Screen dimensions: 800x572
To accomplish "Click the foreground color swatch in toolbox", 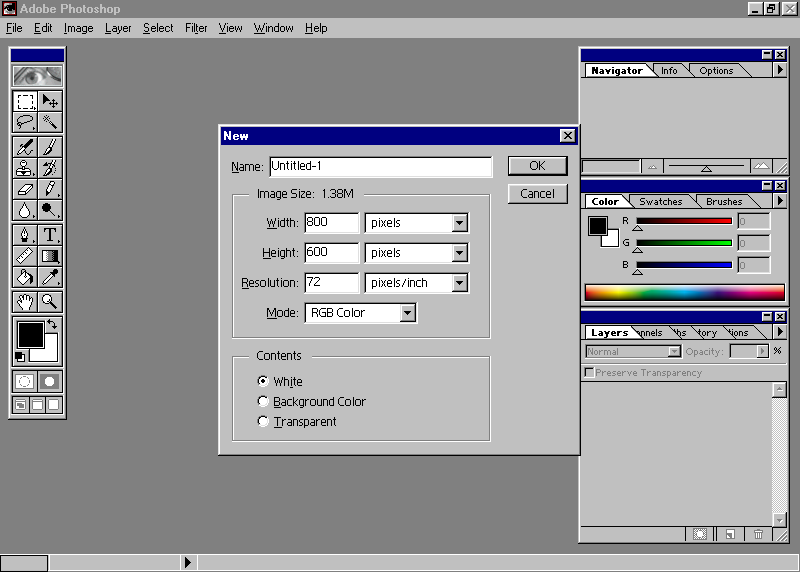I will [30, 335].
